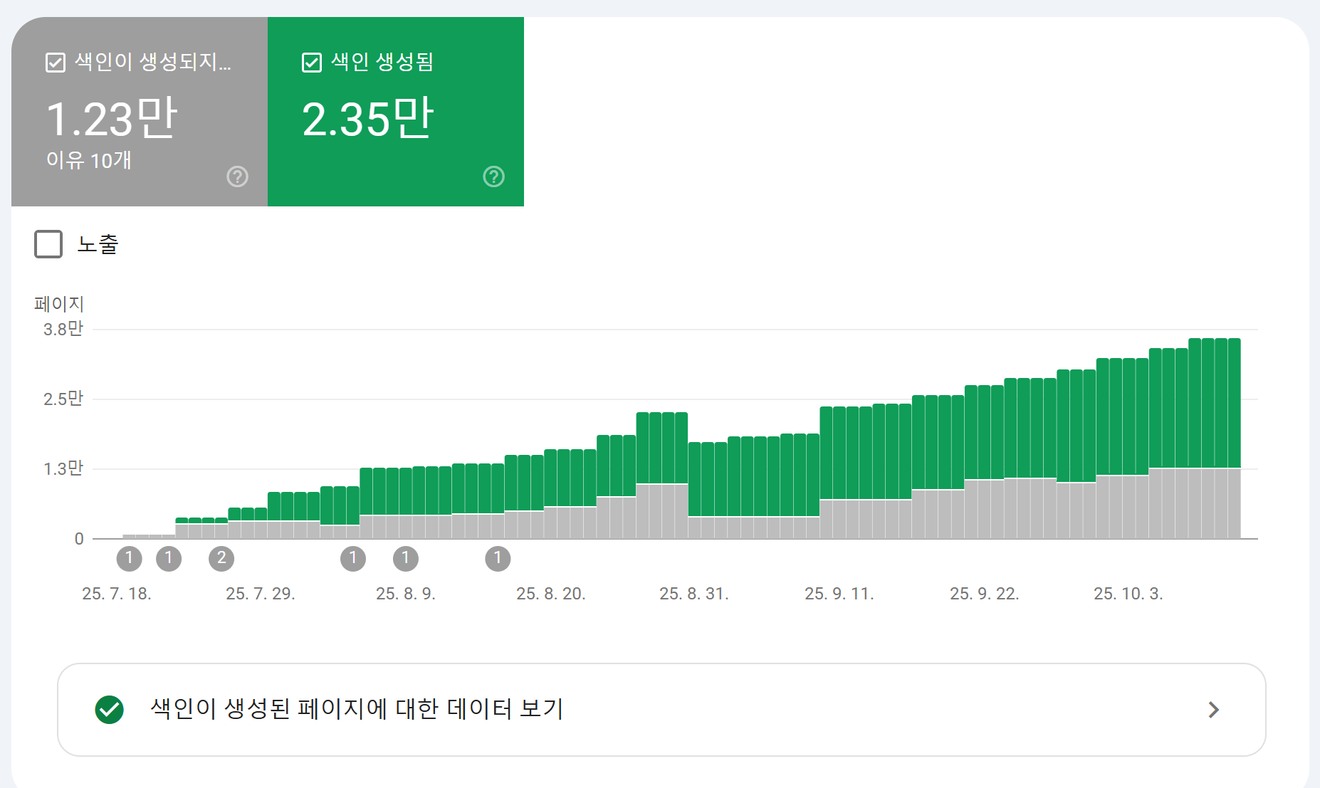The height and width of the screenshot is (788, 1320).
Task: Click green checkmark icon in data view row
Action: 109,710
